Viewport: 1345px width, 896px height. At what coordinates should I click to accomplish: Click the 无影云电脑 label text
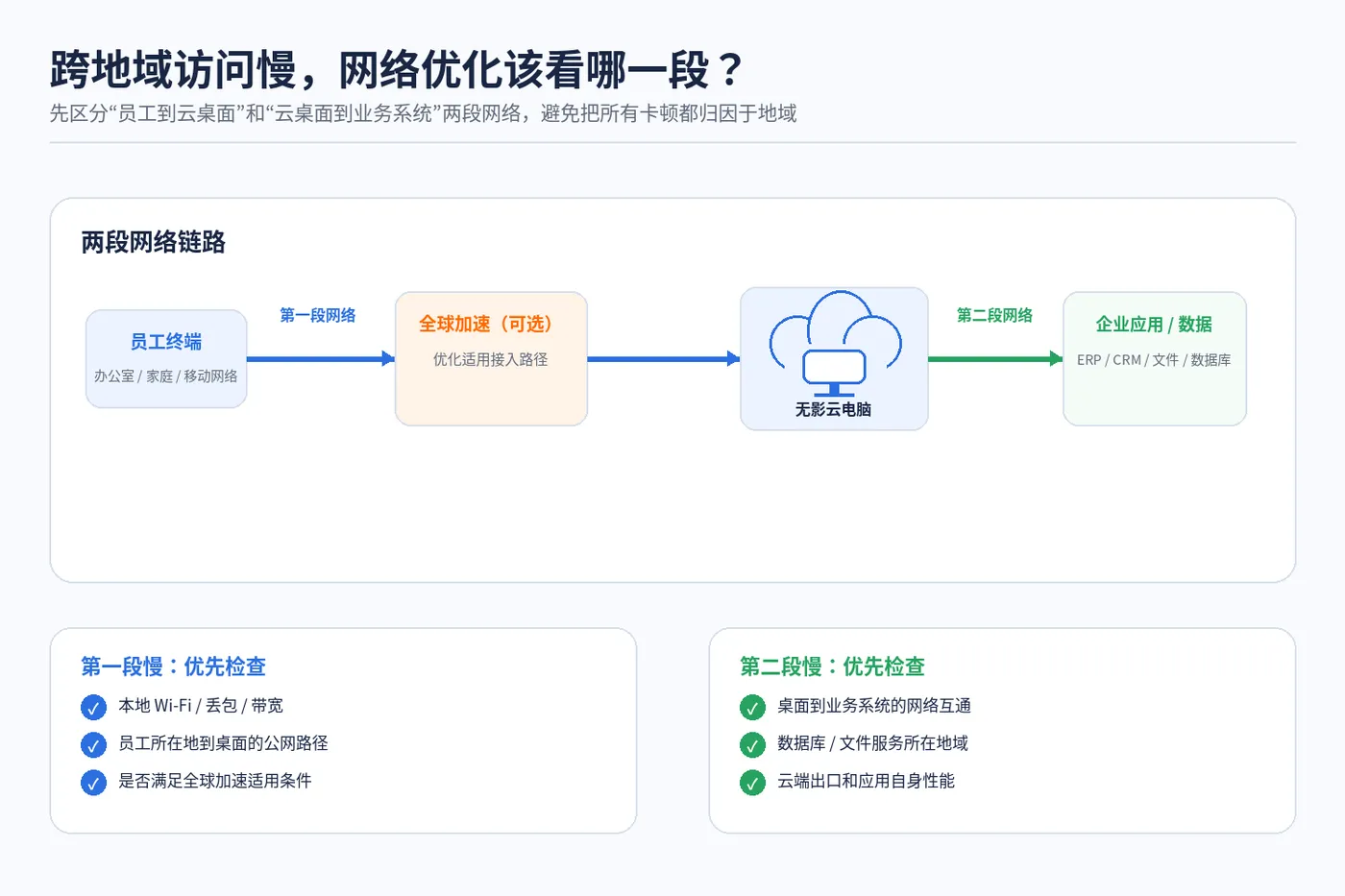coord(834,409)
